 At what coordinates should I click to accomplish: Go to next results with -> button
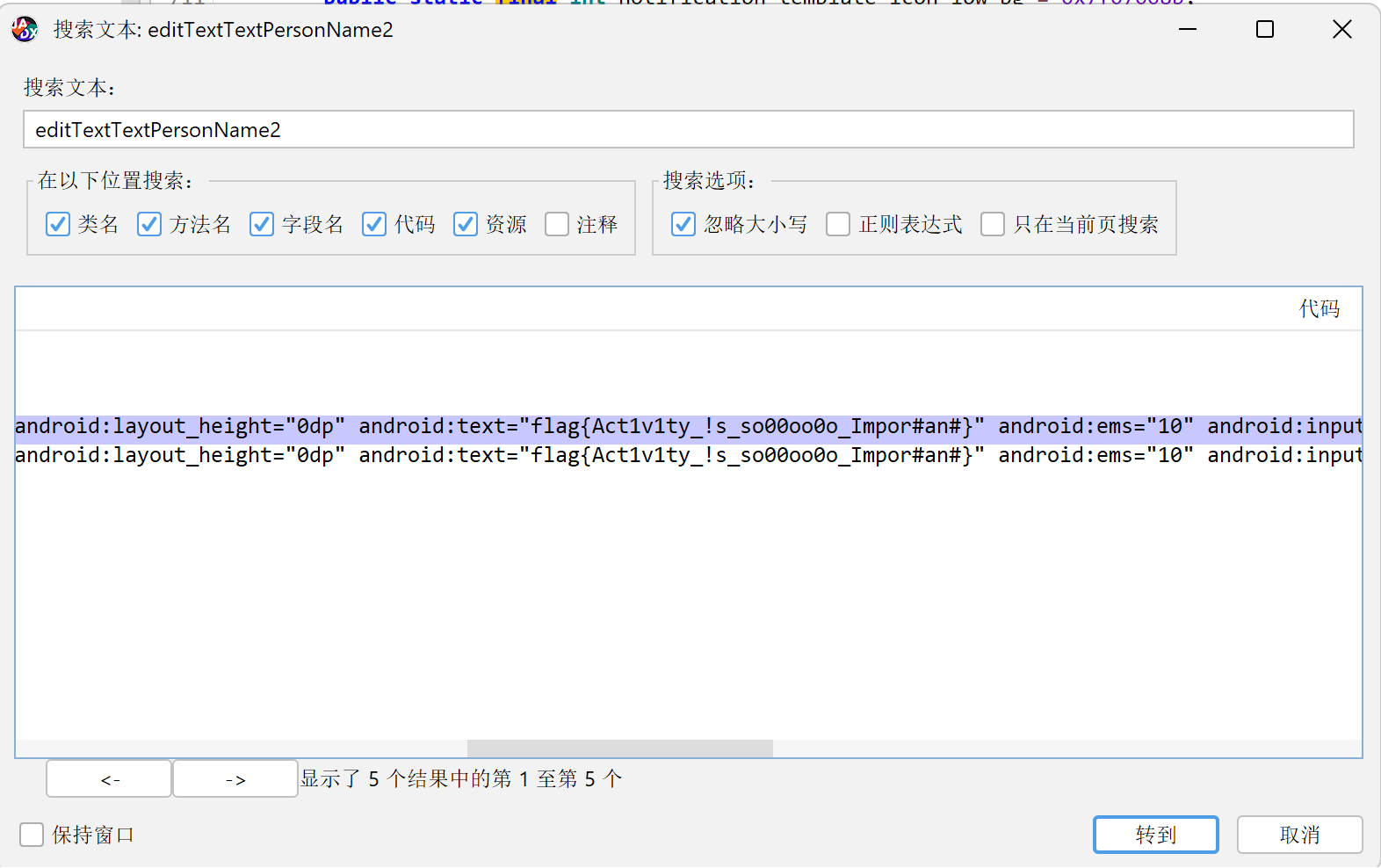pos(235,779)
